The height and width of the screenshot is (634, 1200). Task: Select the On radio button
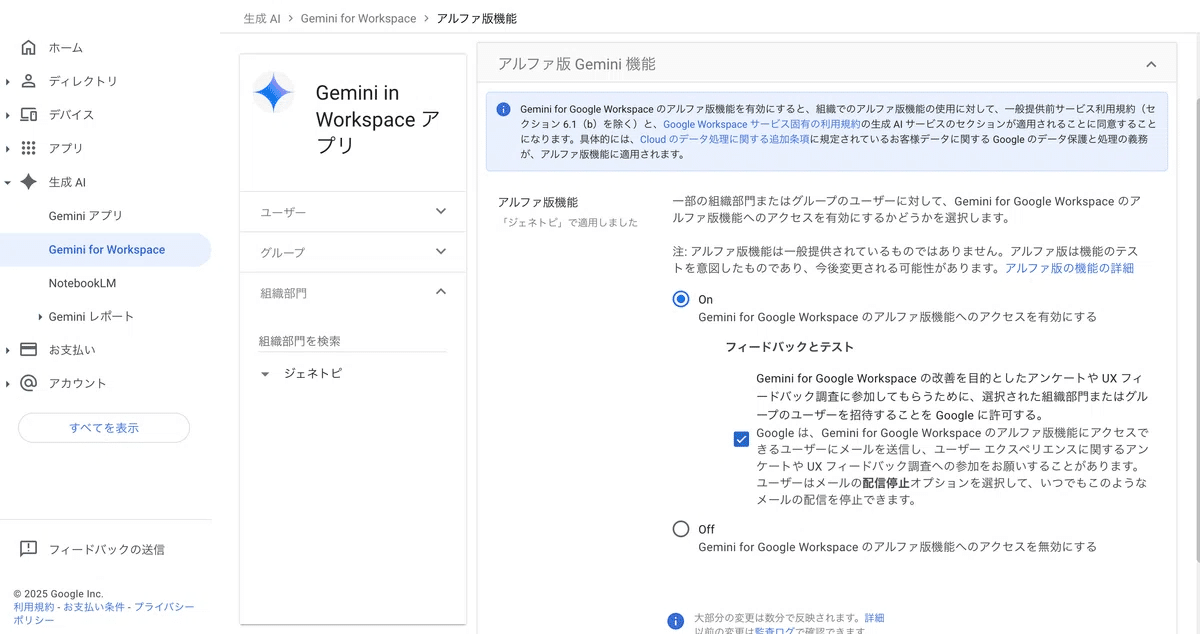click(681, 299)
